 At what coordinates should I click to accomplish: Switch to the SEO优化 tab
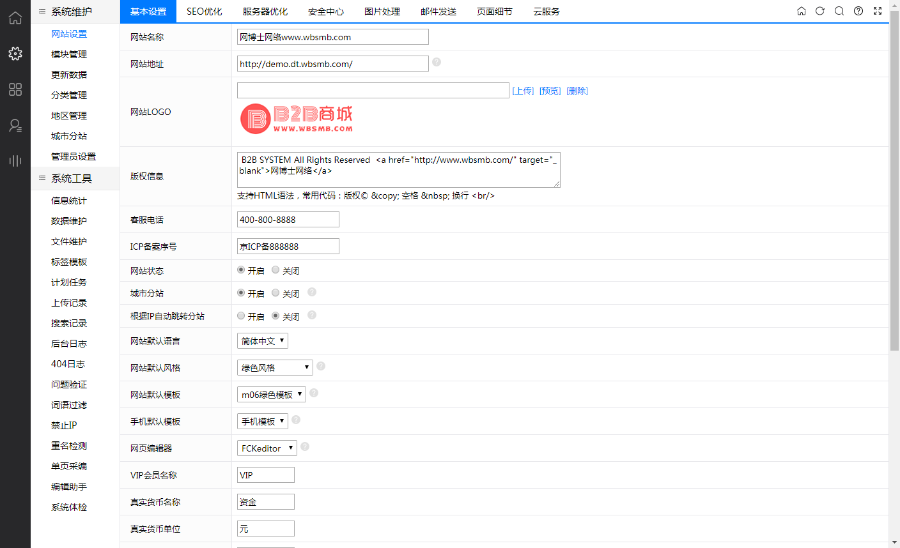pos(204,11)
